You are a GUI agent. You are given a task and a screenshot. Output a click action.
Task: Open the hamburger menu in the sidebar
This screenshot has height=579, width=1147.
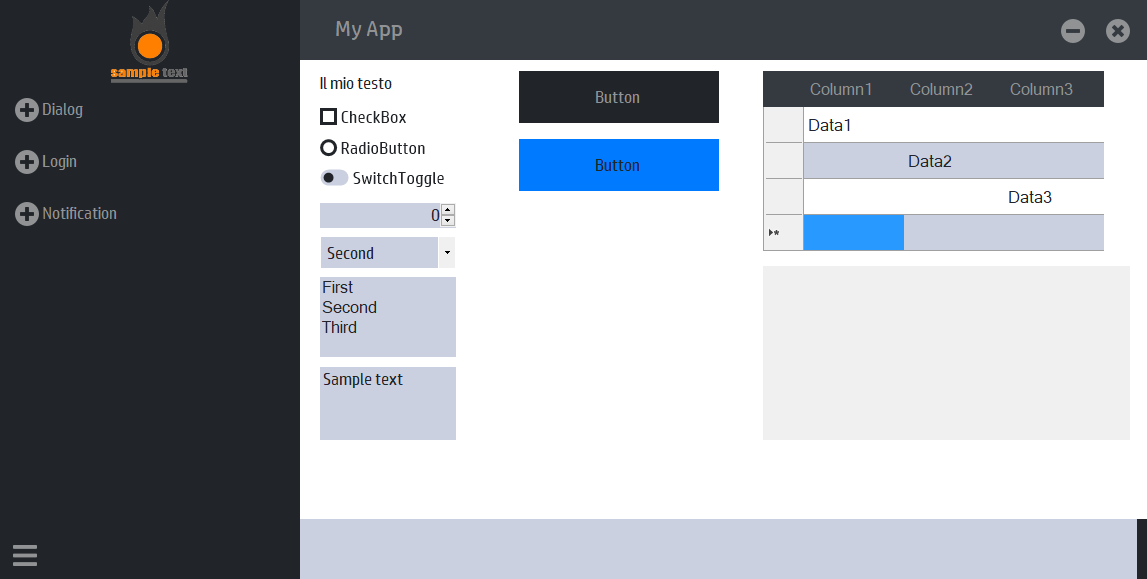[25, 555]
